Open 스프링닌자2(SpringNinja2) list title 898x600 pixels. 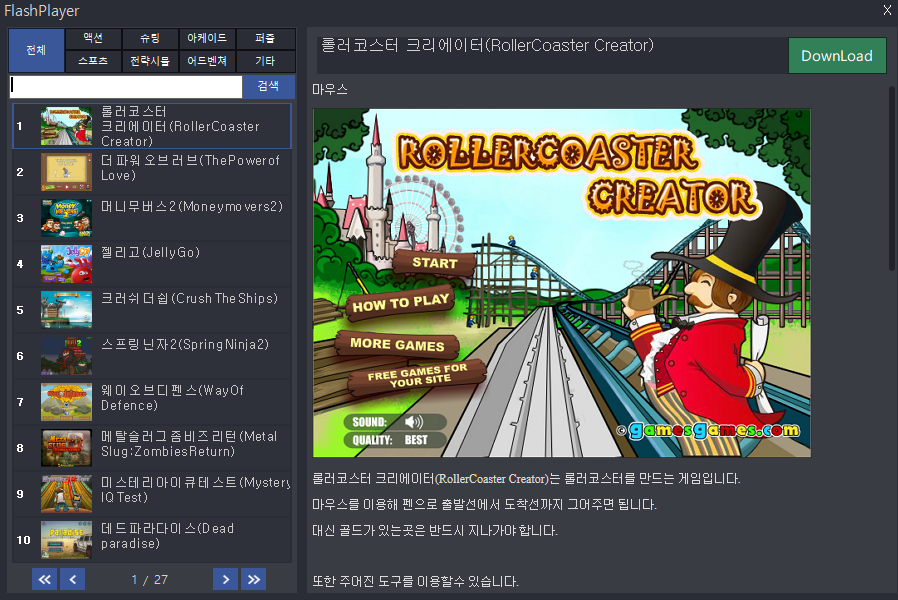click(x=185, y=344)
